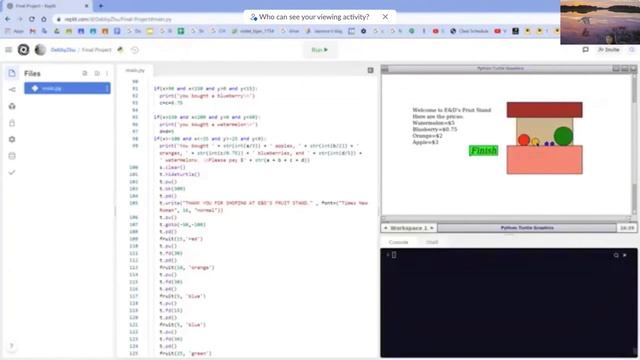Add a new file in the Files panel
The width and height of the screenshot is (640, 360).
[85, 73]
